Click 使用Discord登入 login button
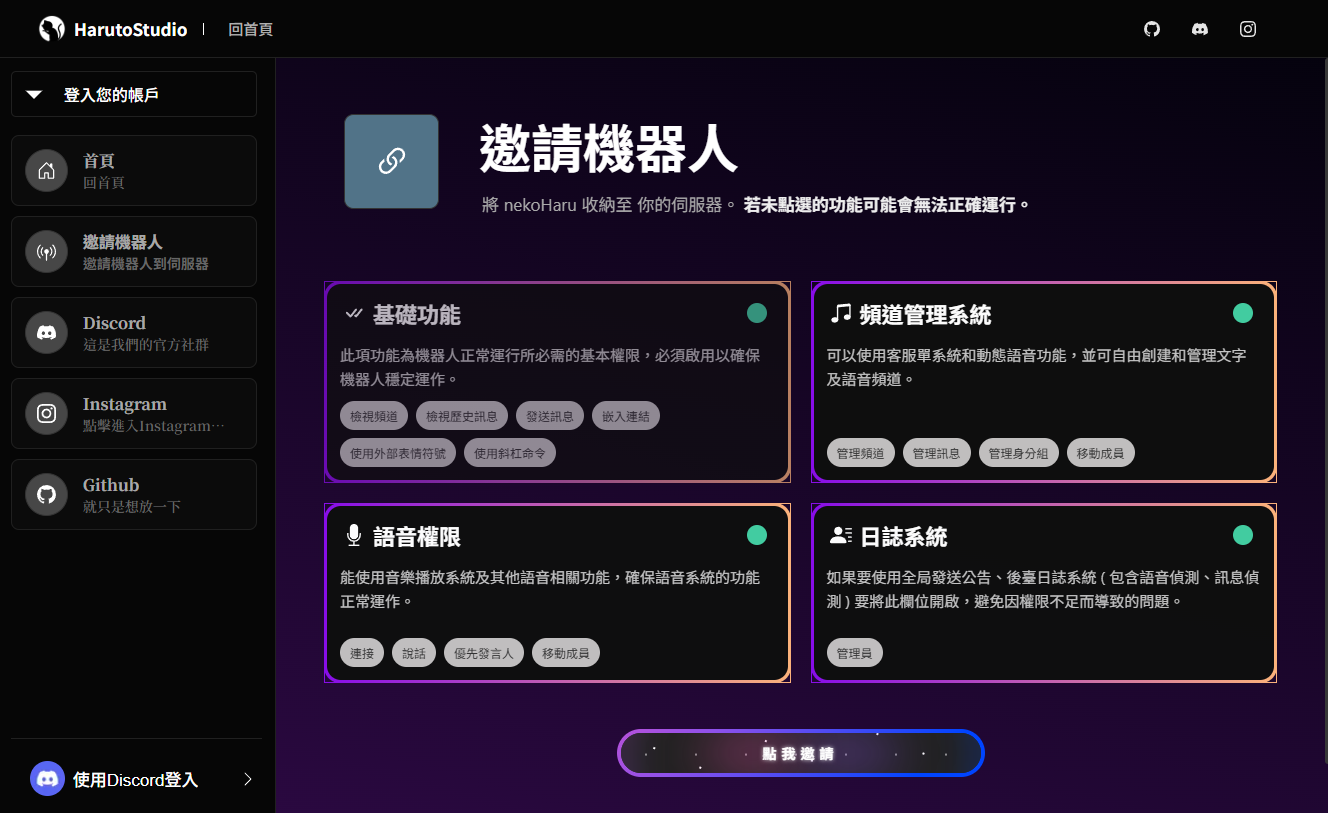The height and width of the screenshot is (813, 1328). [135, 780]
